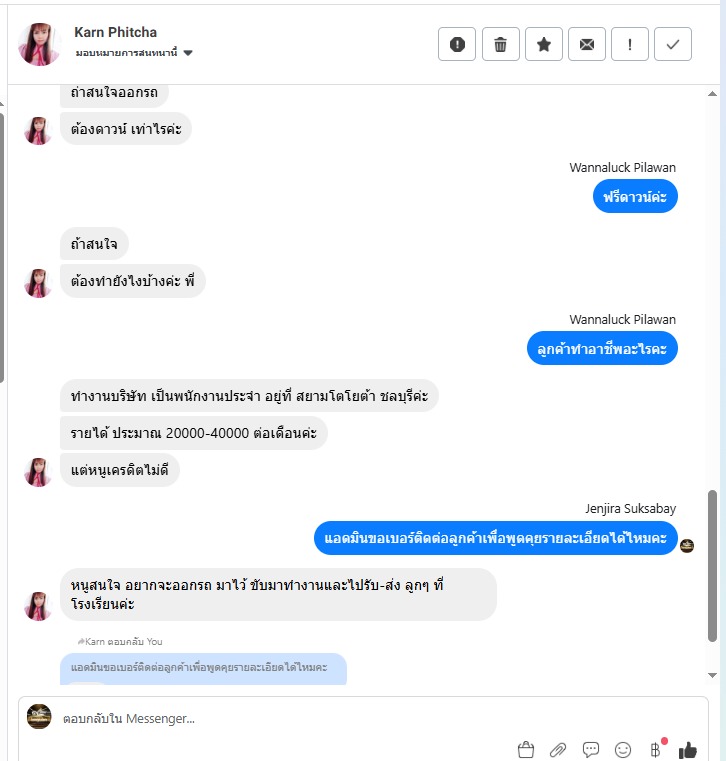This screenshot has height=761, width=726.
Task: Click the quoted reply message preview
Action: click(x=203, y=668)
